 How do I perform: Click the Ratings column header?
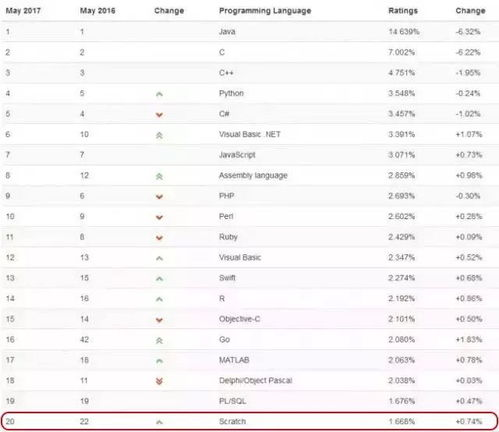tap(403, 11)
